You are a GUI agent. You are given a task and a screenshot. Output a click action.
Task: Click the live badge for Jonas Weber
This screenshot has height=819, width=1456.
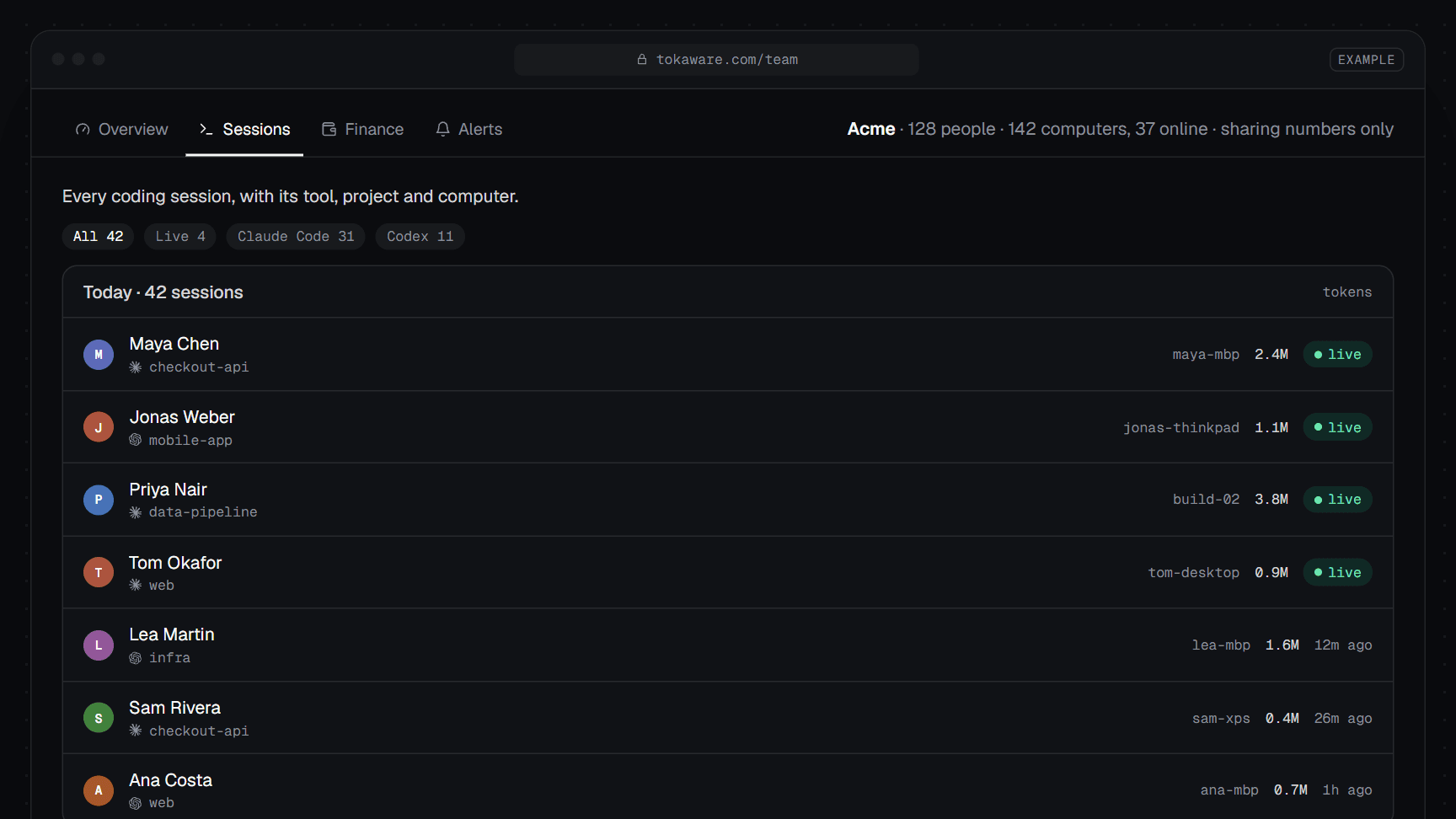click(1338, 427)
